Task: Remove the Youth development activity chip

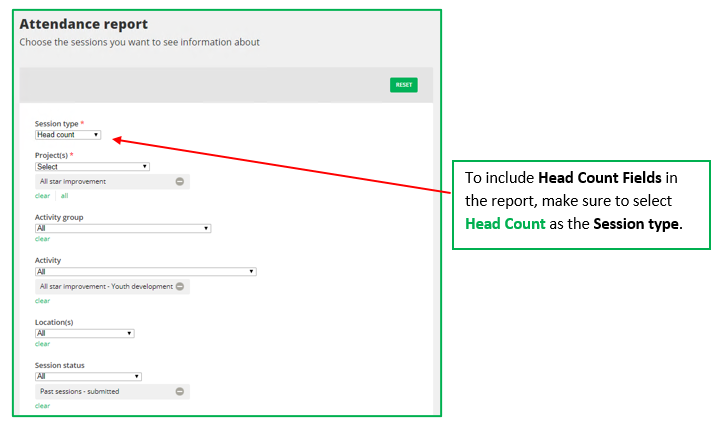Action: click(x=180, y=286)
